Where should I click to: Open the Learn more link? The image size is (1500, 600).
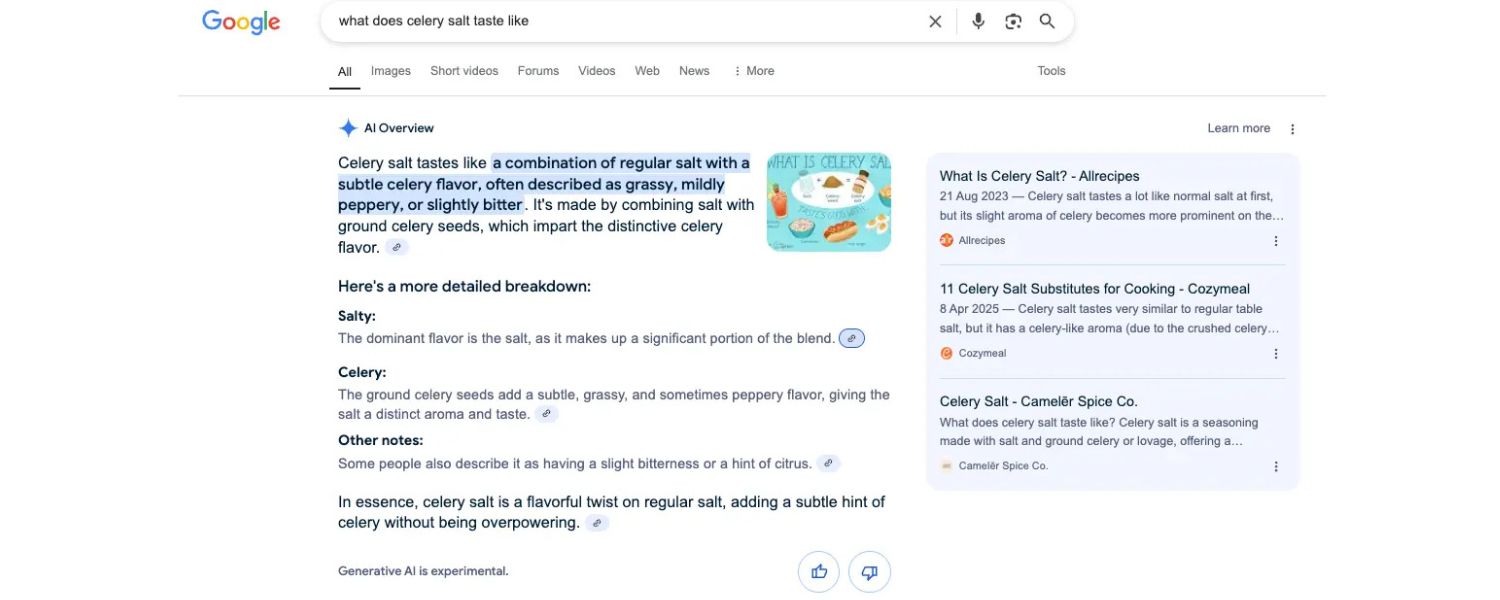[x=1238, y=128]
